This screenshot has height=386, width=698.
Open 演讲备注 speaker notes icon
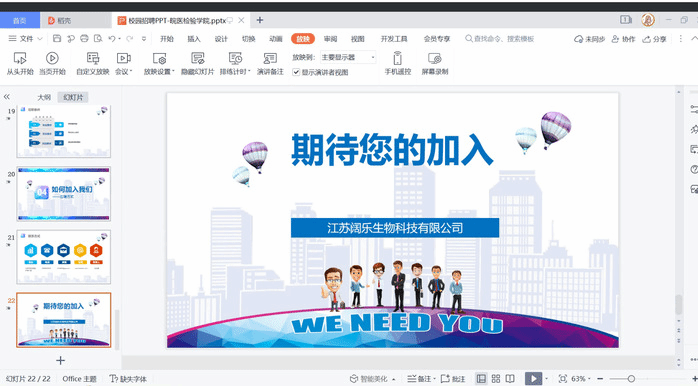coord(270,58)
